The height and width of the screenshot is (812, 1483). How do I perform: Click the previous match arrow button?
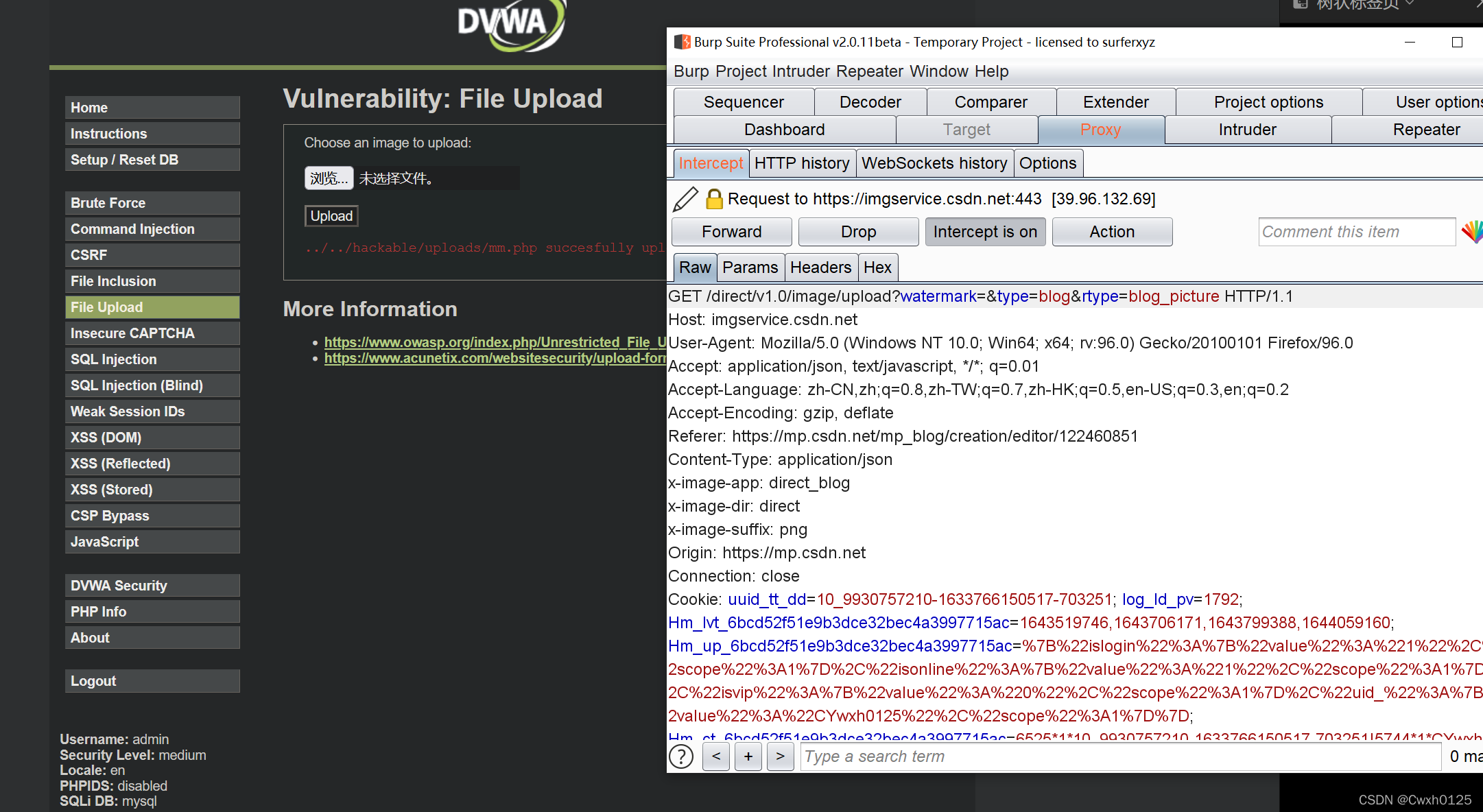click(716, 756)
